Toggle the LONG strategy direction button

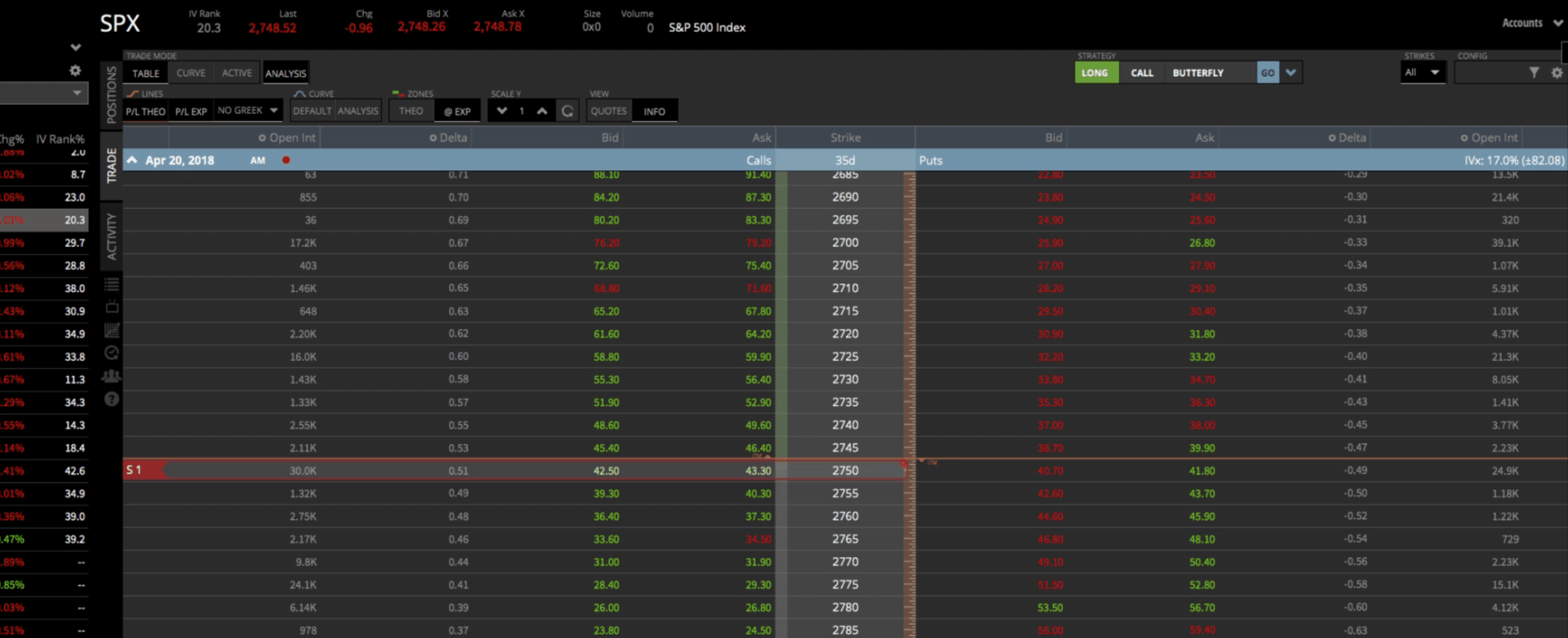click(1096, 72)
